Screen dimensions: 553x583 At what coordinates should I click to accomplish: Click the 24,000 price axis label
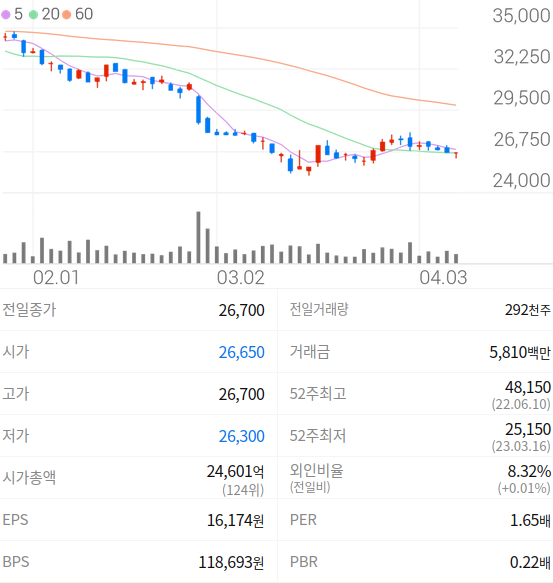click(521, 181)
